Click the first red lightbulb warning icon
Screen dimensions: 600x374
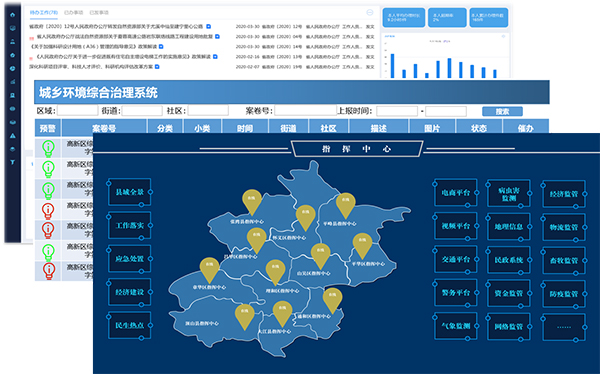point(48,210)
